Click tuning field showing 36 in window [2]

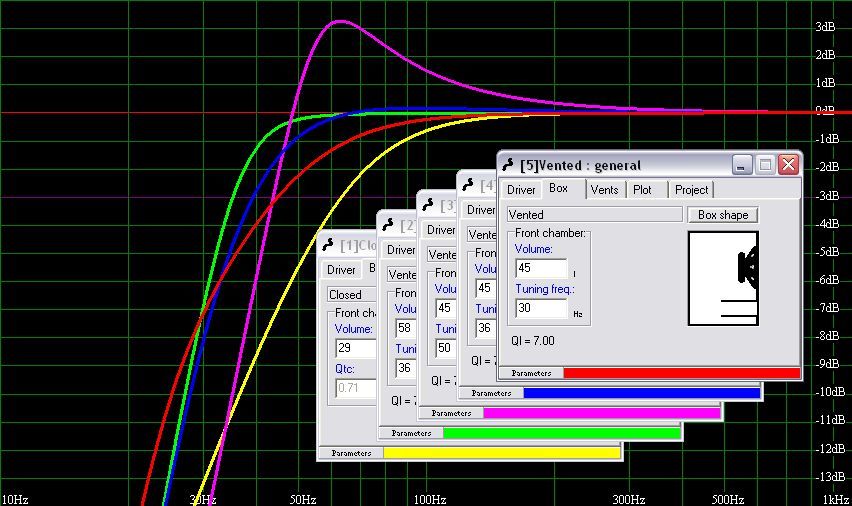pos(405,368)
